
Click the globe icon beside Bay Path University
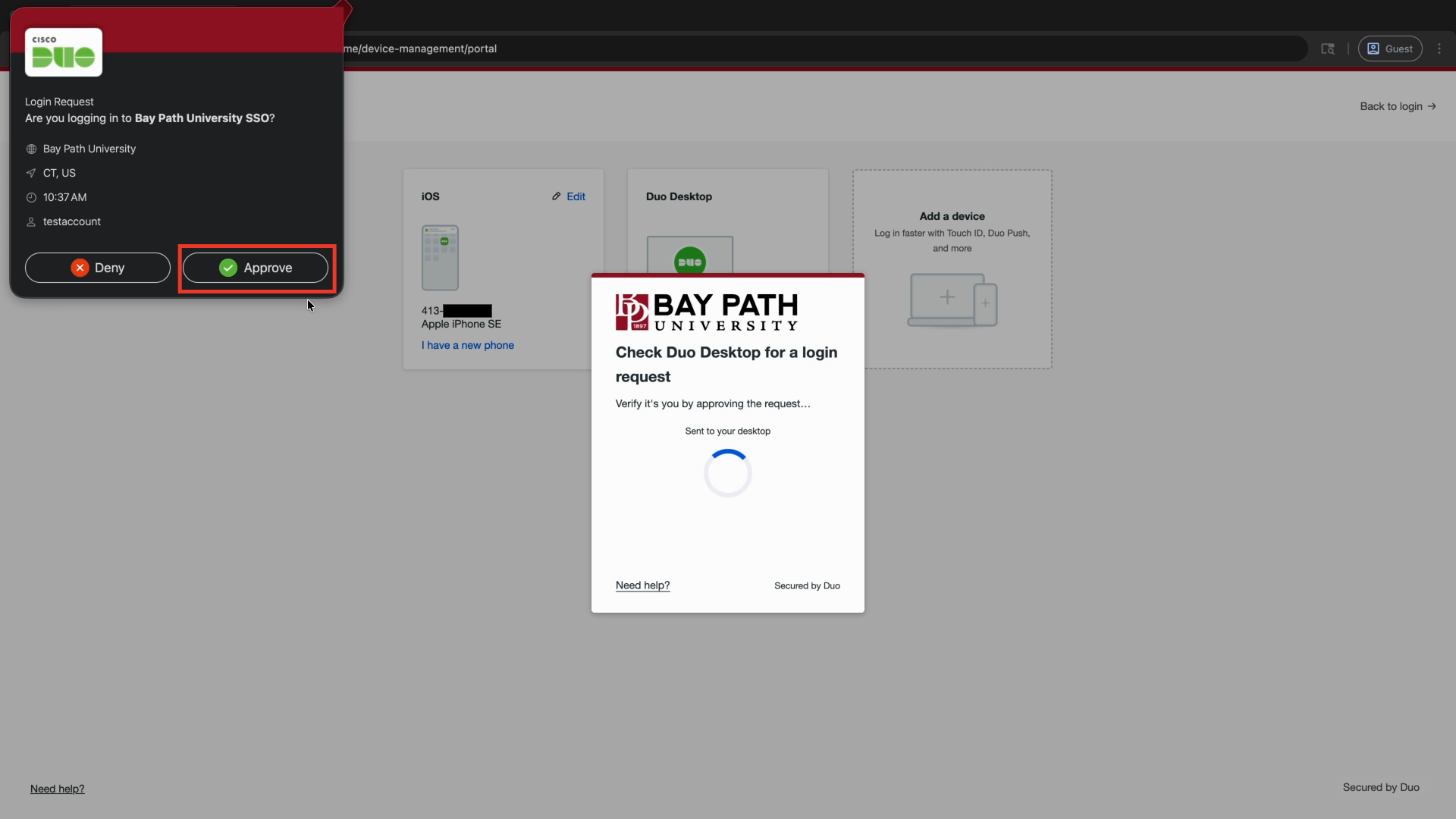tap(31, 149)
